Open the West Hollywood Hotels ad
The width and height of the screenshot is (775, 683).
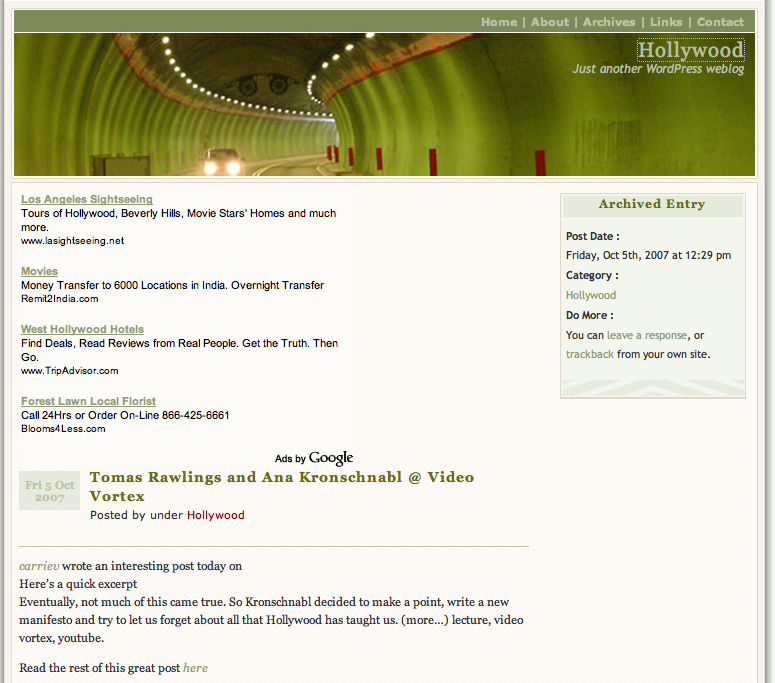tap(82, 329)
